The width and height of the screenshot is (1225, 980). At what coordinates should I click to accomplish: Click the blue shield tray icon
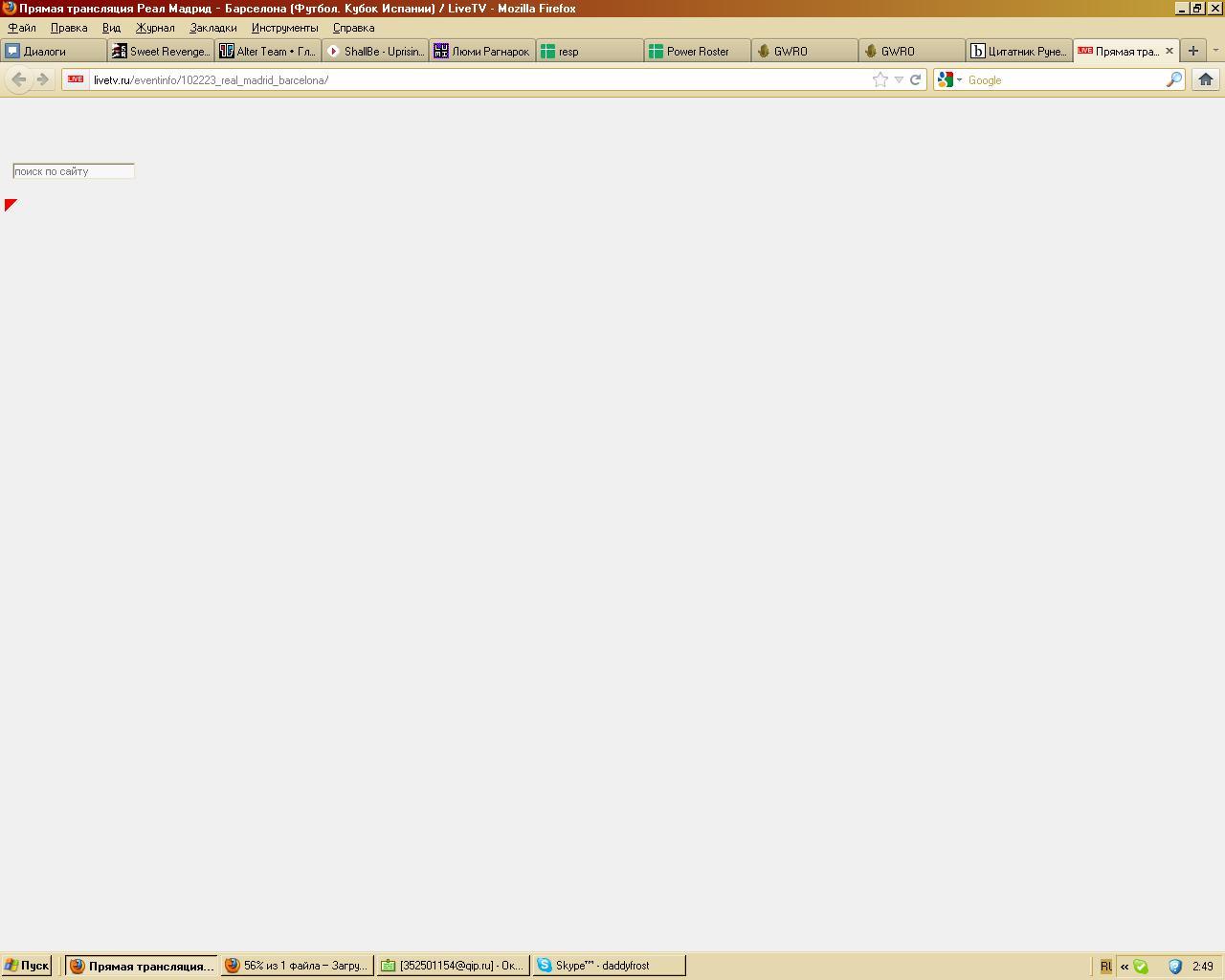tap(1175, 967)
